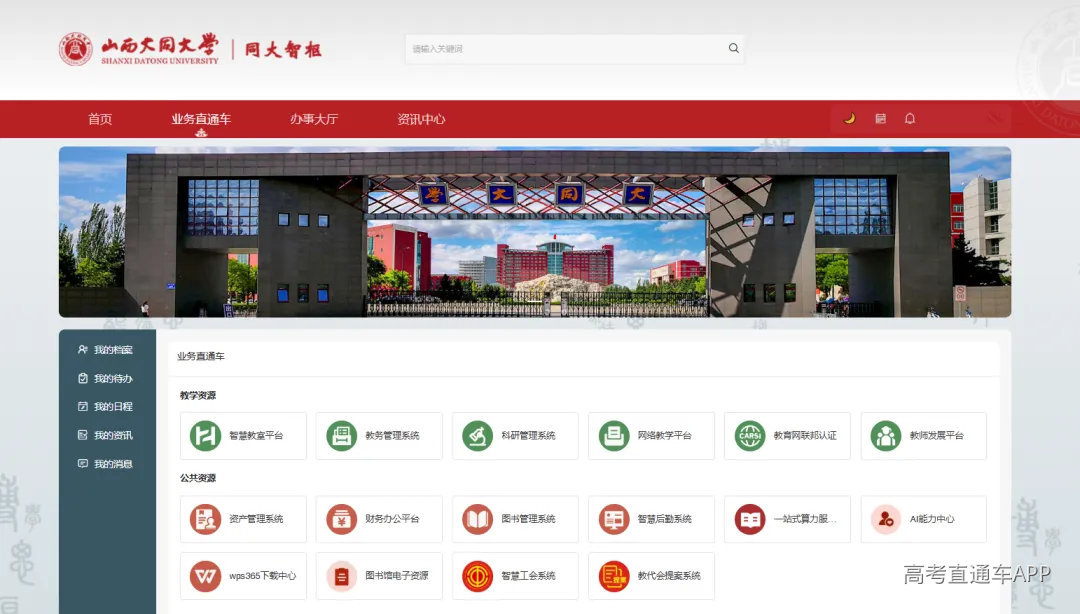Image resolution: width=1080 pixels, height=614 pixels.
Task: Click the 公共资源 section heading
Action: coord(198,478)
